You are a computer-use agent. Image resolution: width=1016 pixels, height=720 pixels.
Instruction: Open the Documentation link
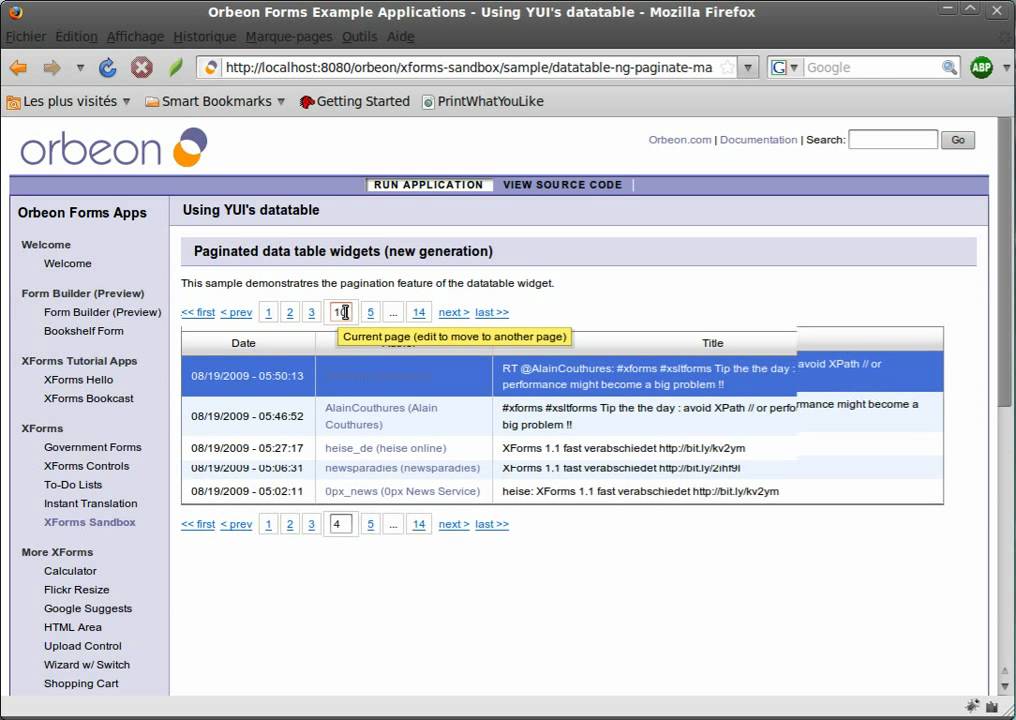tap(758, 140)
